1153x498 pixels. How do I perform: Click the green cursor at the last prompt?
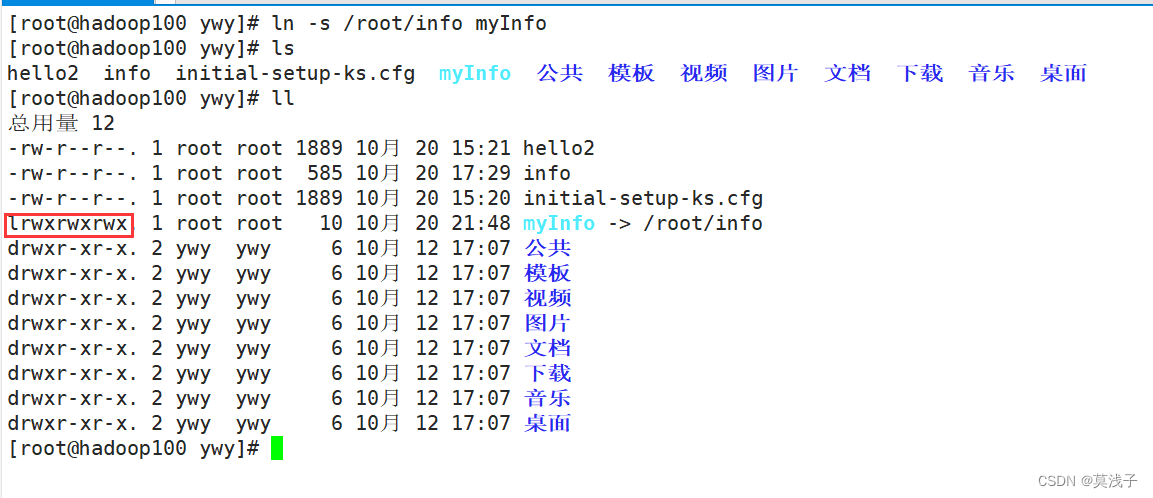276,448
